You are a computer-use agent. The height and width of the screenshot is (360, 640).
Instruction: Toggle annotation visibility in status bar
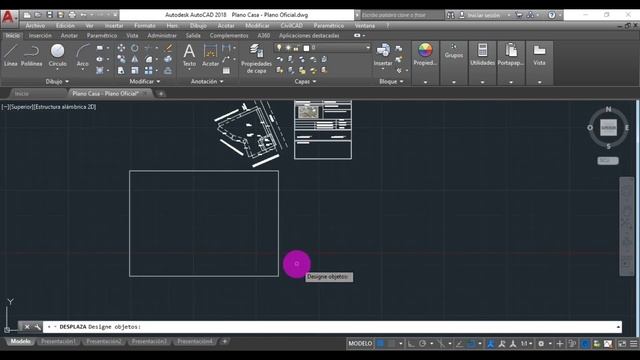tap(491, 344)
